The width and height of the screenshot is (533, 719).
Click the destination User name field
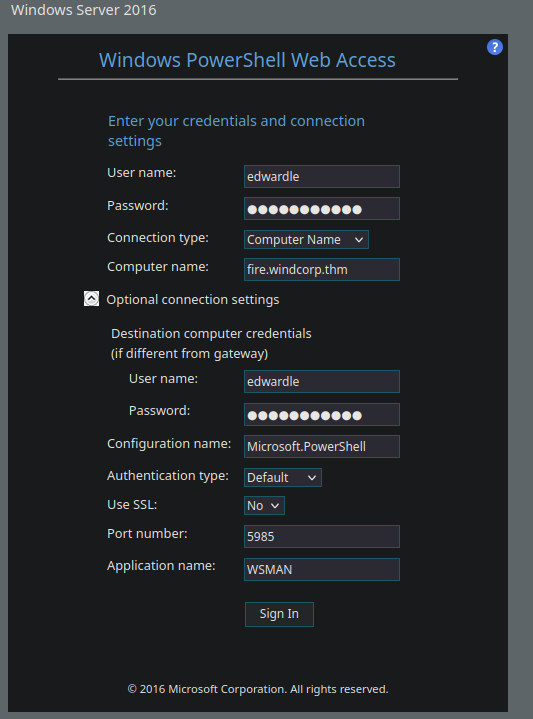coord(322,382)
